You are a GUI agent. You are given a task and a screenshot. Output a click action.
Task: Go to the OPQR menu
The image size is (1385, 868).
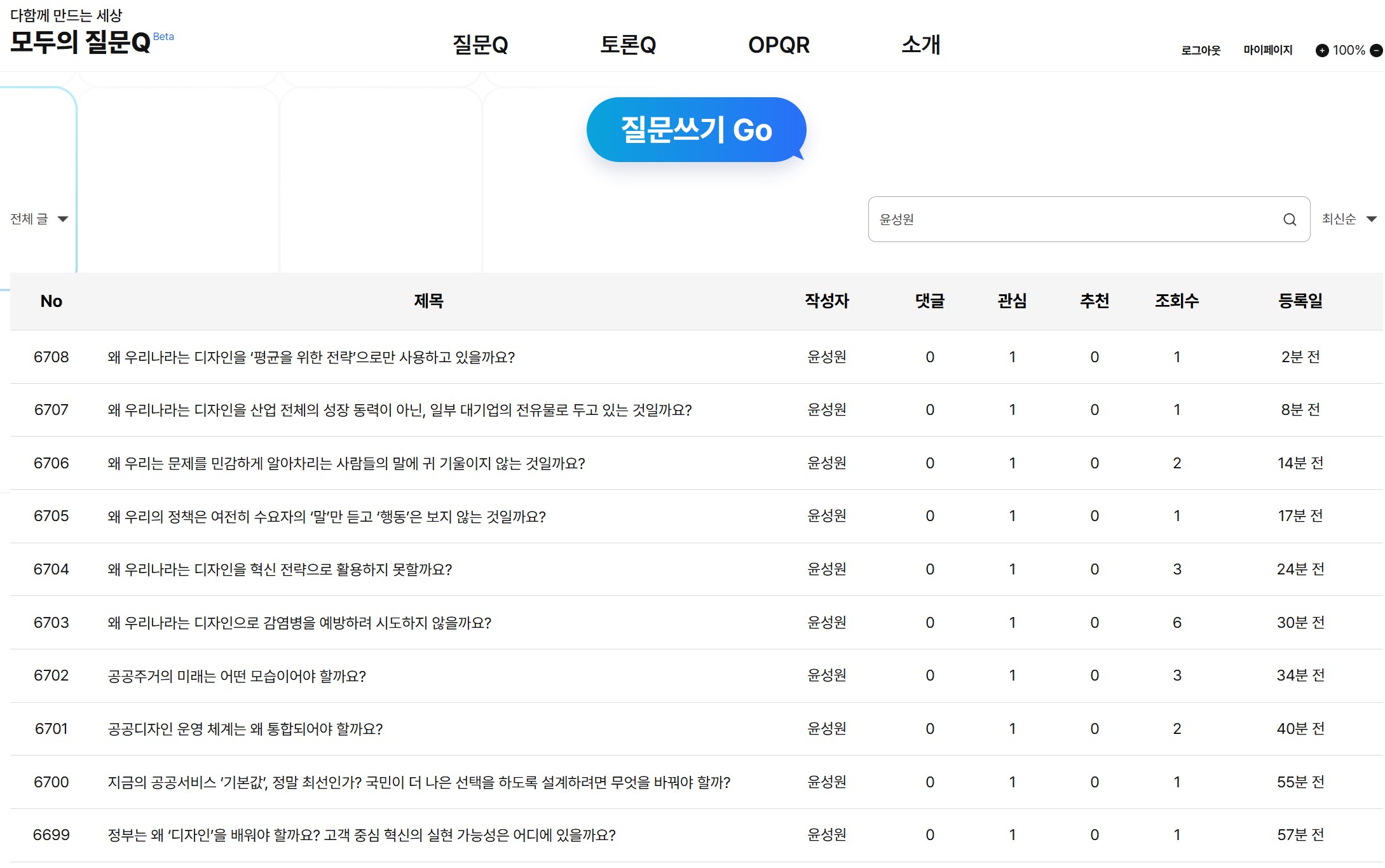point(779,45)
